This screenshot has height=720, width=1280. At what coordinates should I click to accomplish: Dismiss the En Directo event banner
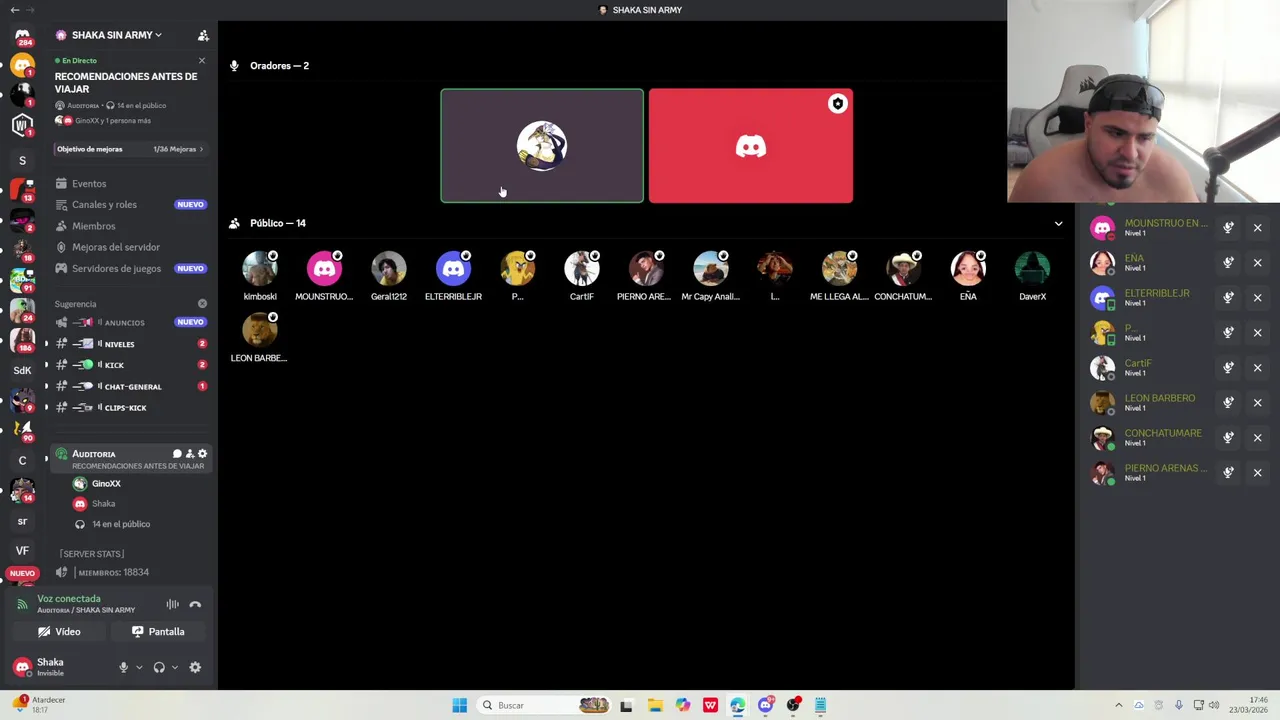pyautogui.click(x=201, y=61)
